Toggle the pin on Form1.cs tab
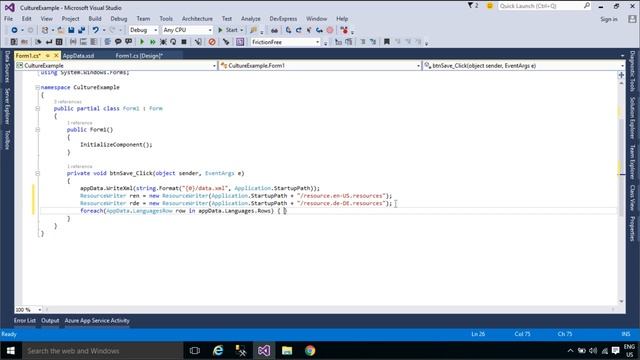This screenshot has height=360, width=640. click(x=48, y=56)
